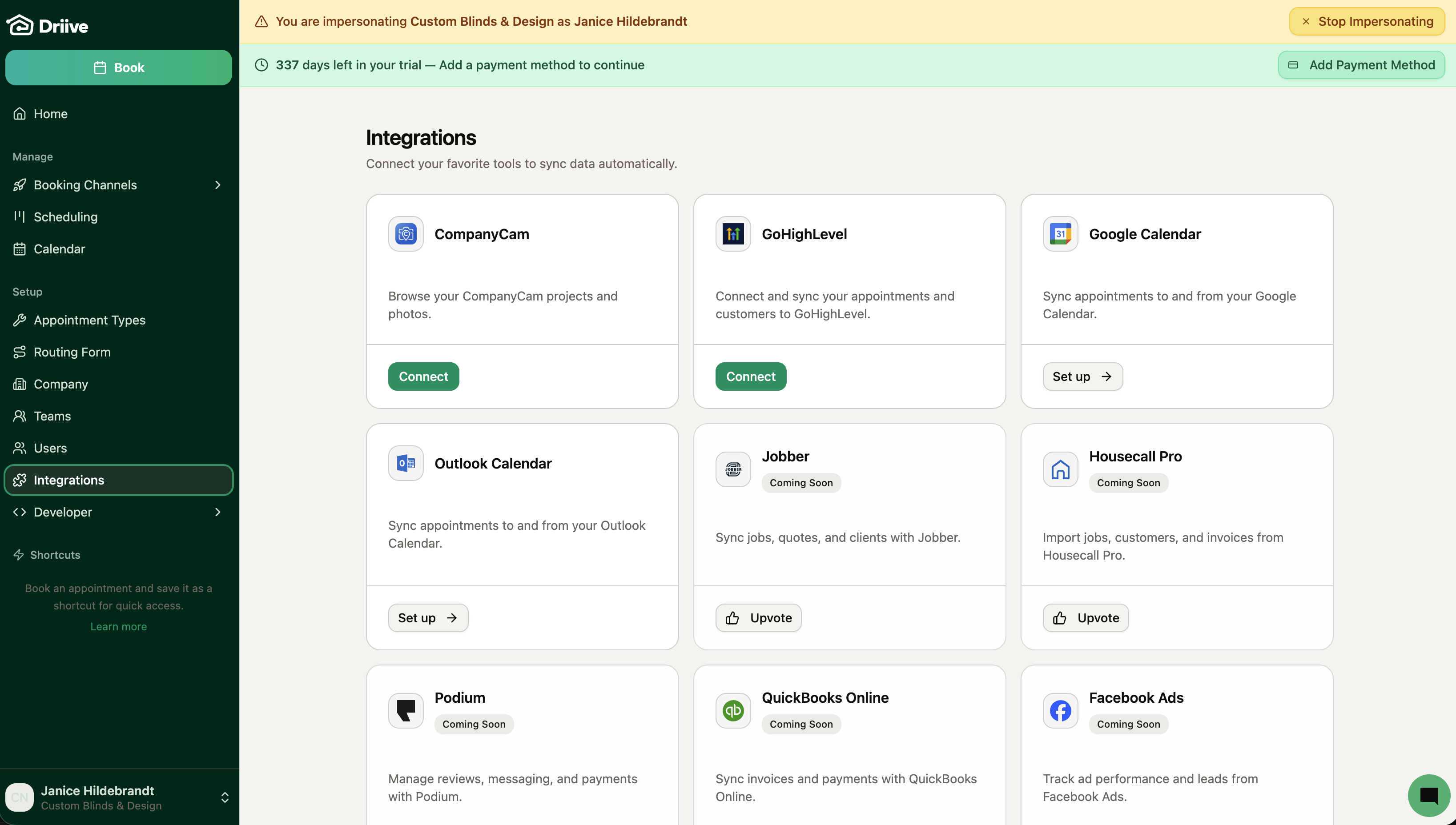
Task: Go to Appointment Types in sidebar
Action: tap(89, 320)
